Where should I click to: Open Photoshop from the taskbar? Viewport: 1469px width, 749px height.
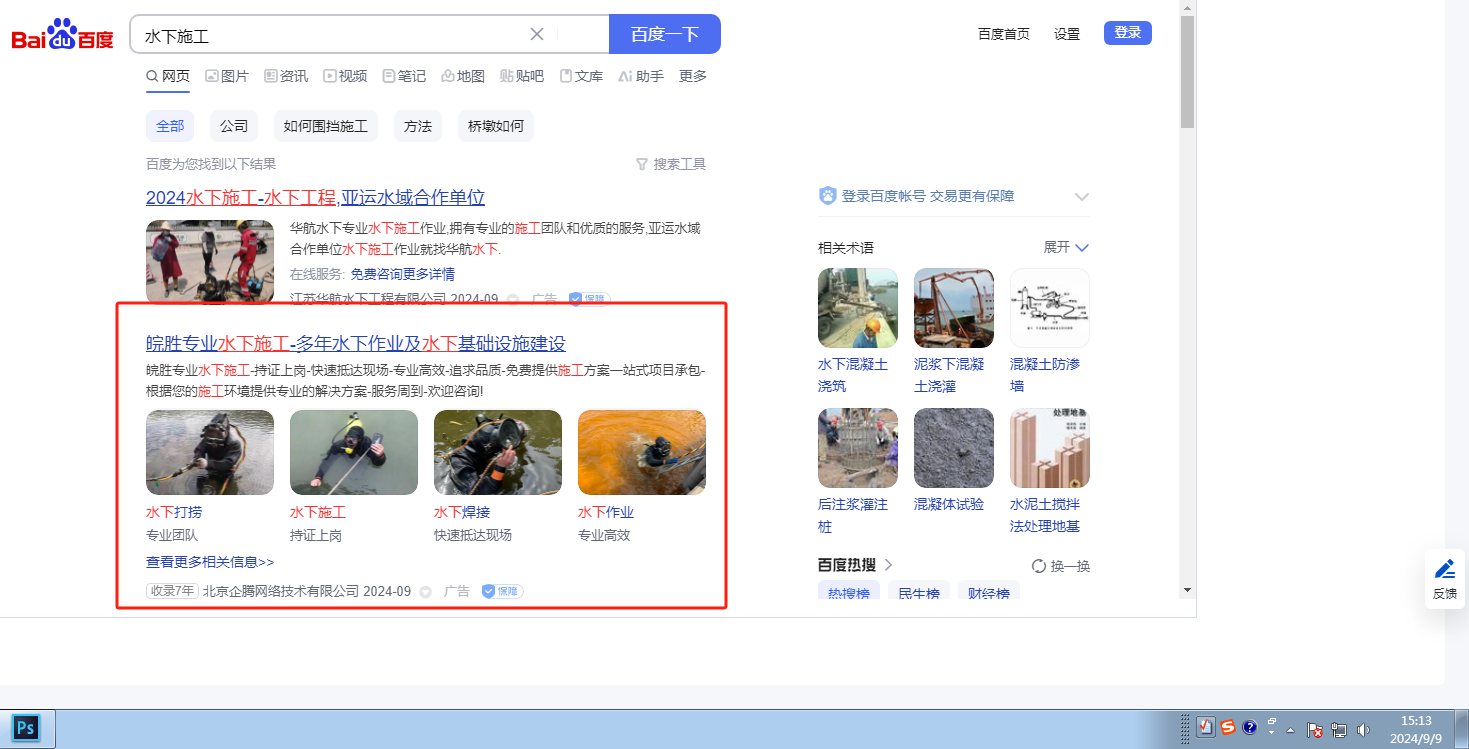tap(27, 727)
